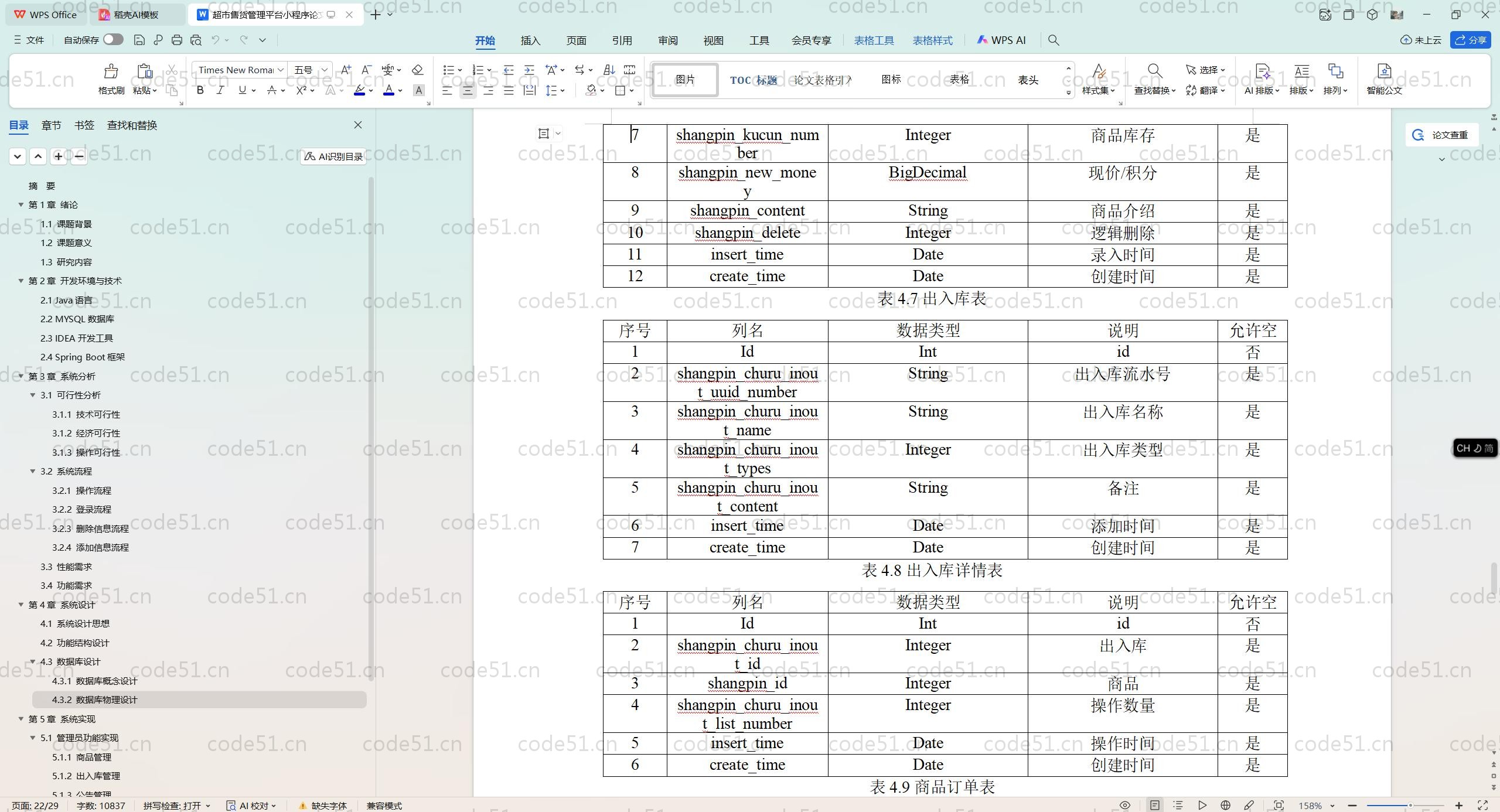Toggle italic text formatting
1500x812 pixels.
pyautogui.click(x=220, y=90)
